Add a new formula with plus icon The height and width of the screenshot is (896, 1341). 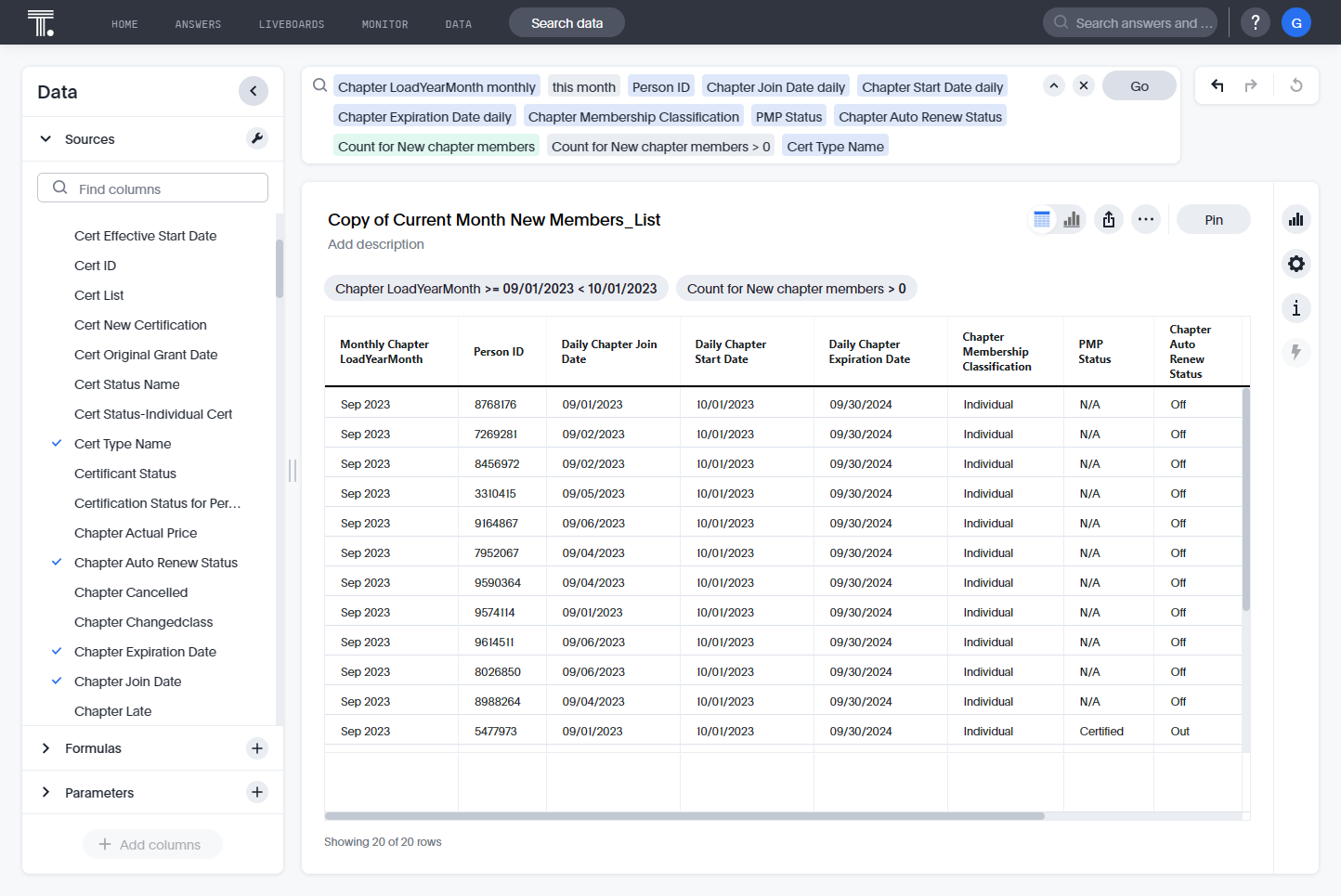[257, 748]
